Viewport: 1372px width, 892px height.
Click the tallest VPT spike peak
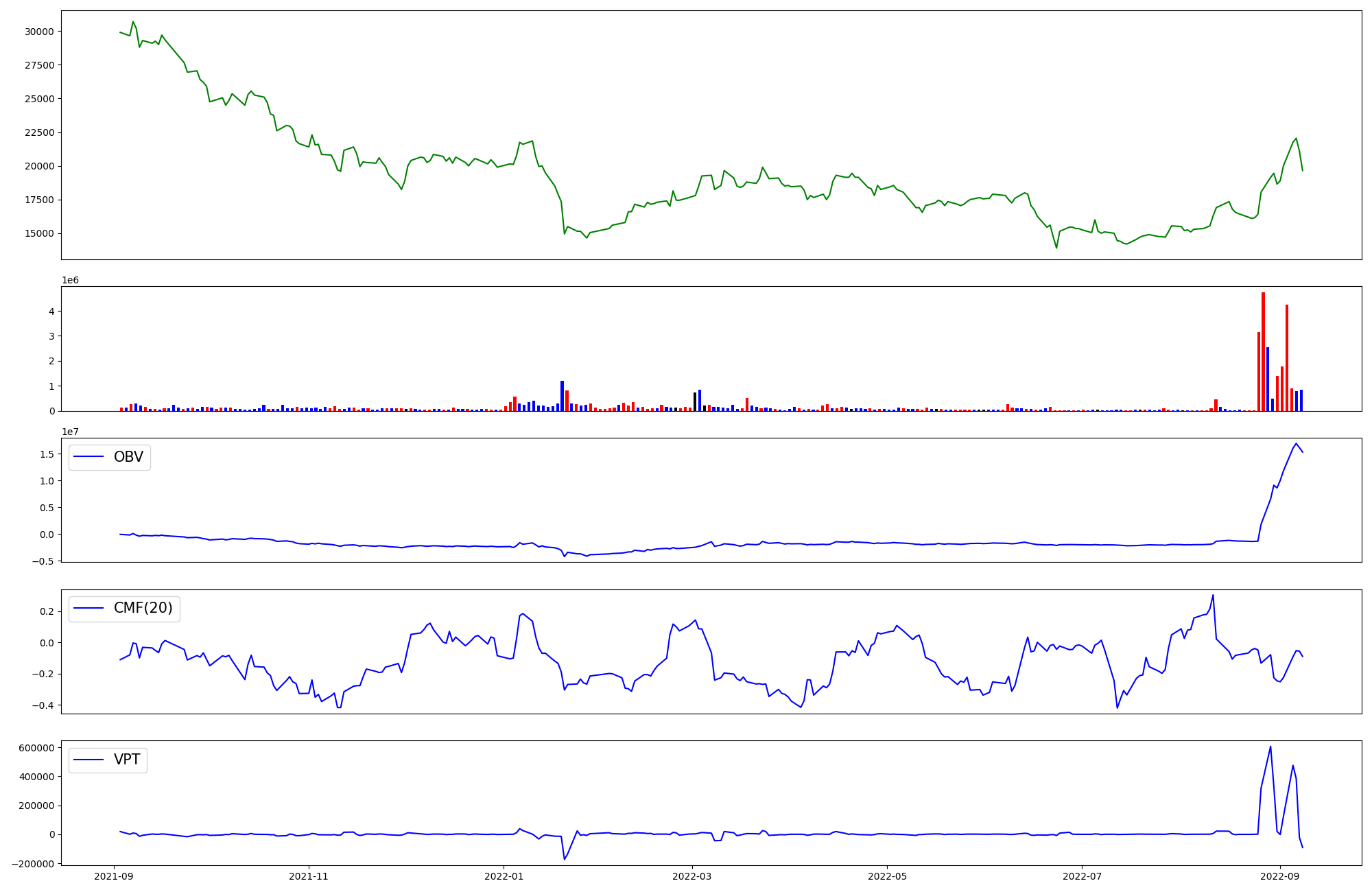coord(1270,747)
